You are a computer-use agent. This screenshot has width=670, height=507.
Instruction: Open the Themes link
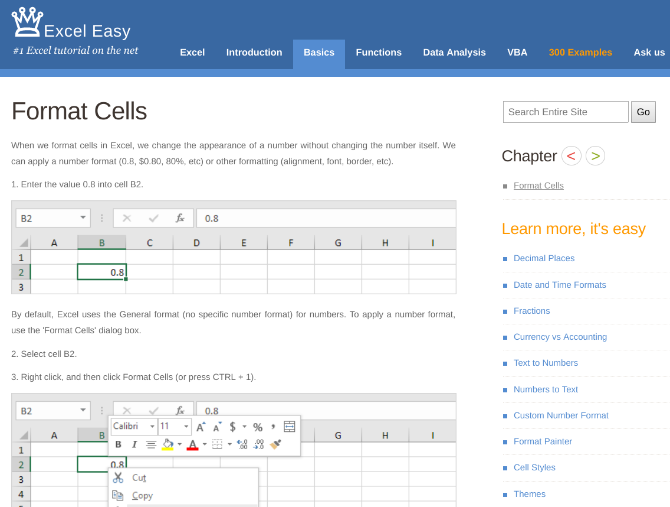(529, 494)
